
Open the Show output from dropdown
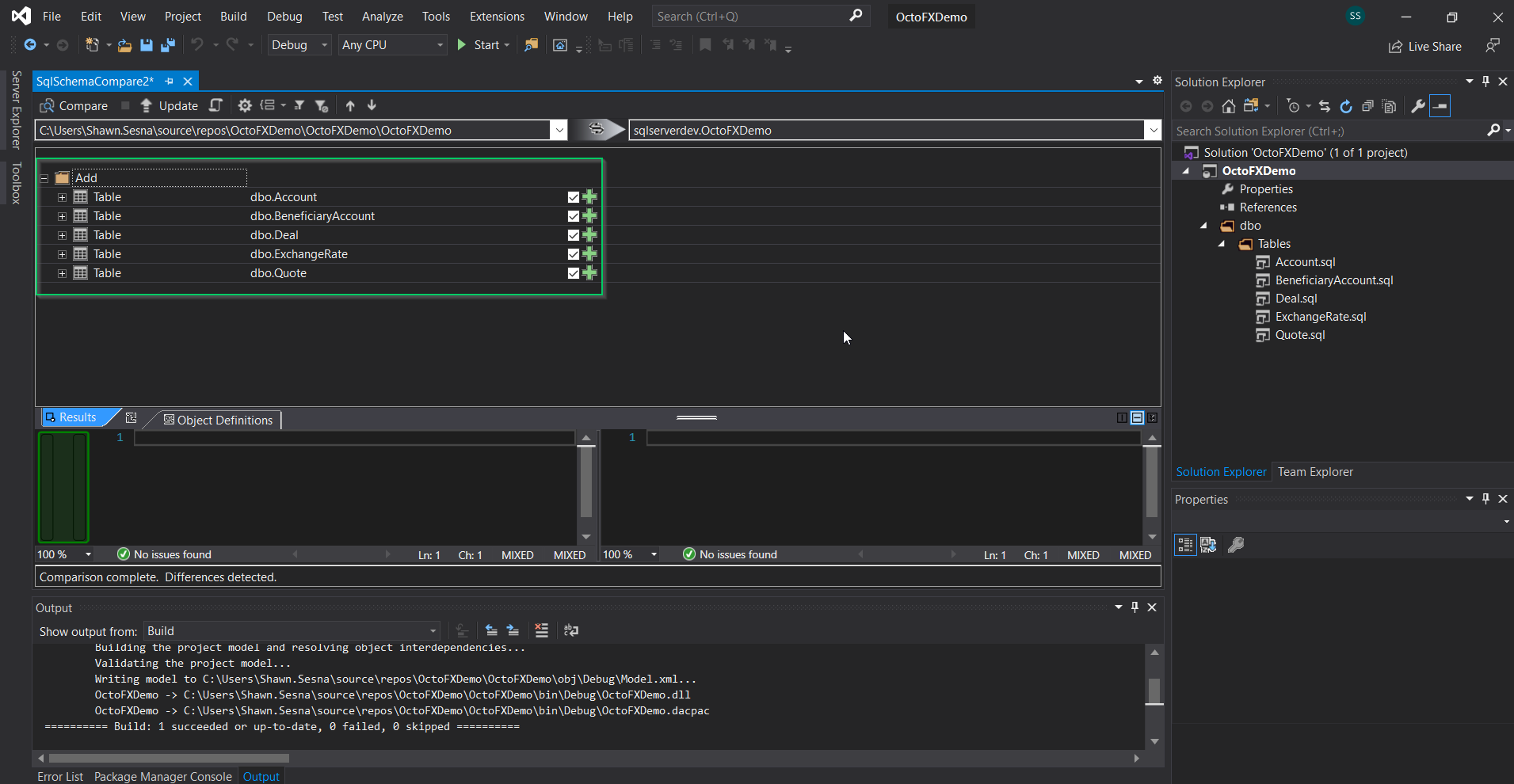coord(429,630)
